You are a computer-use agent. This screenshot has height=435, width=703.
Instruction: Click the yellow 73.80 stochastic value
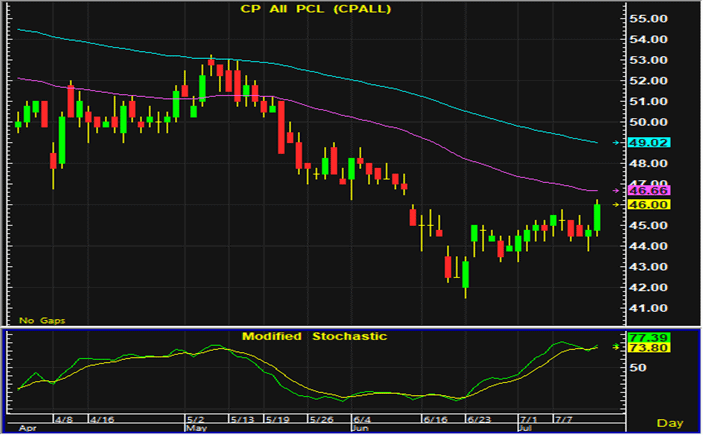649,348
